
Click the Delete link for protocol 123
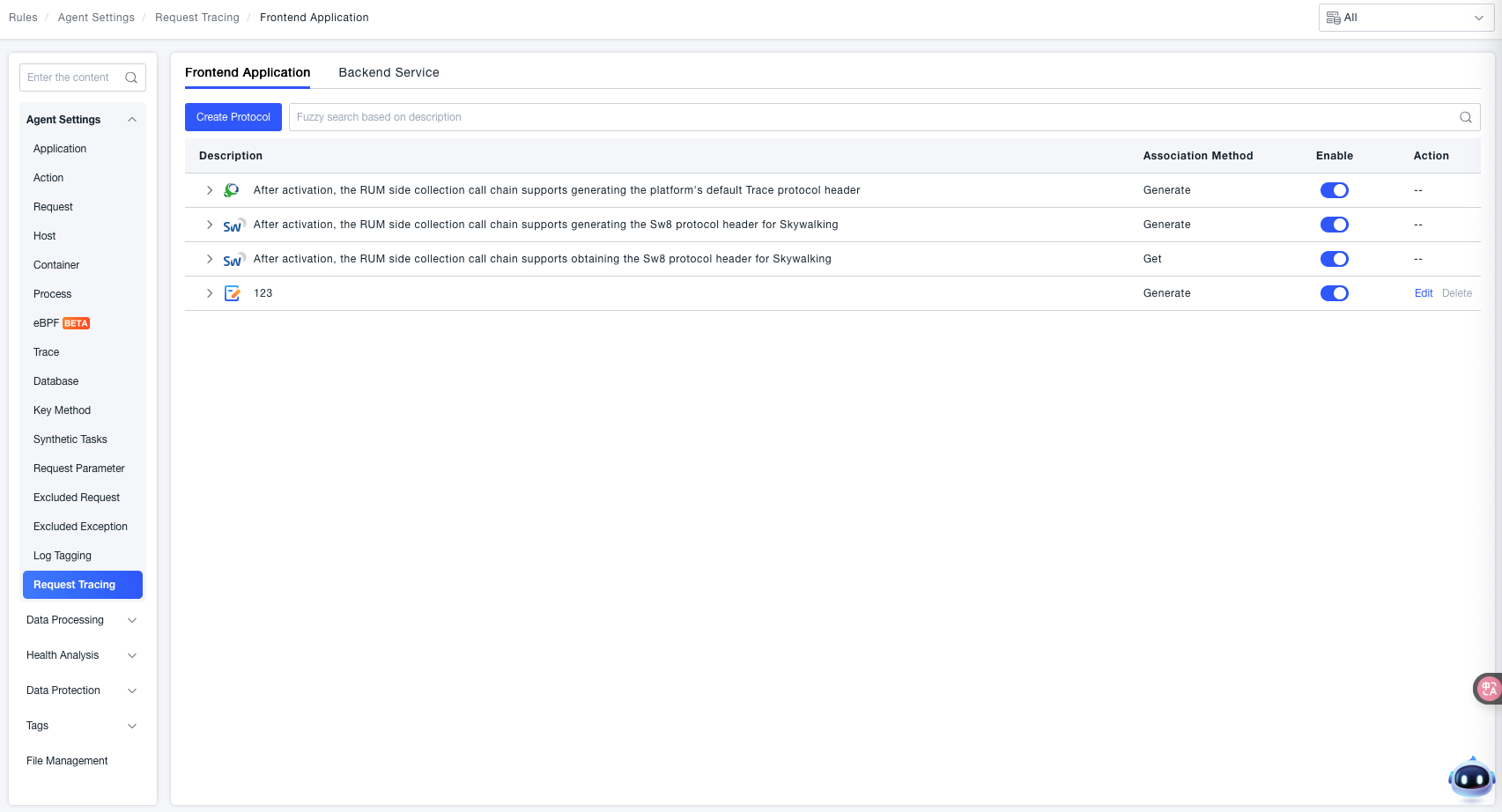[1457, 293]
